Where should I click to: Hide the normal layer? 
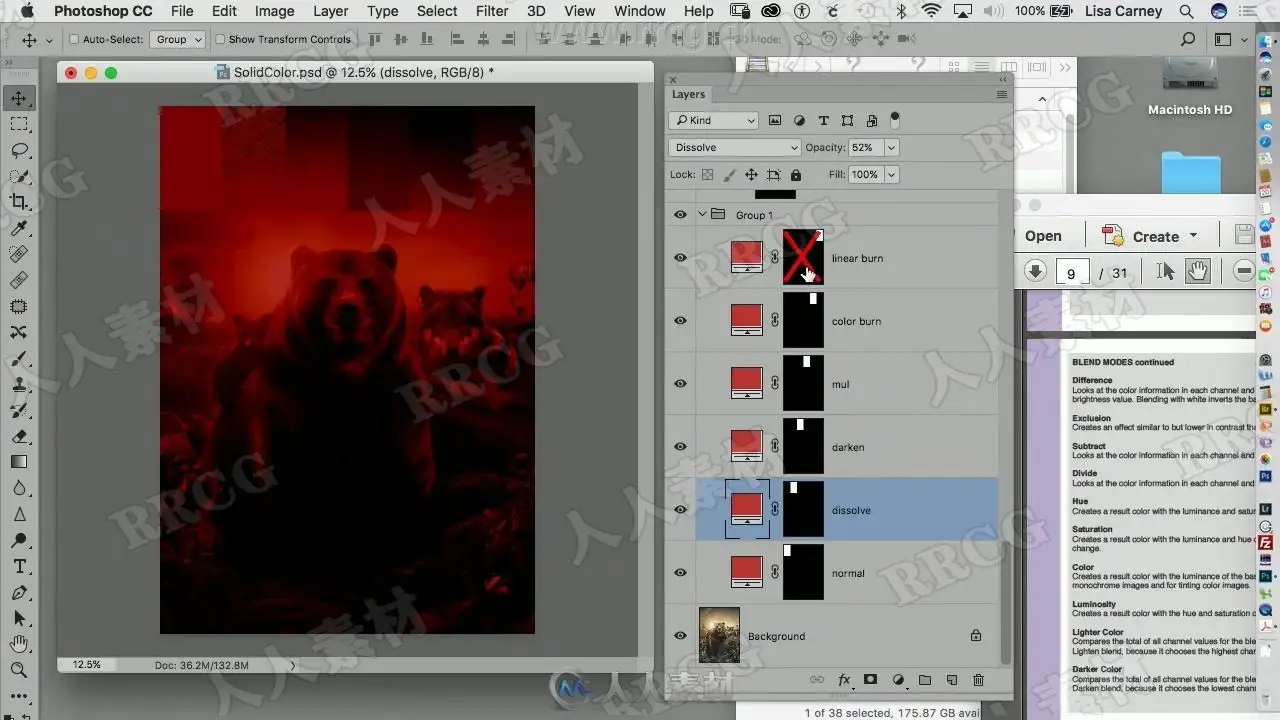pyautogui.click(x=681, y=573)
